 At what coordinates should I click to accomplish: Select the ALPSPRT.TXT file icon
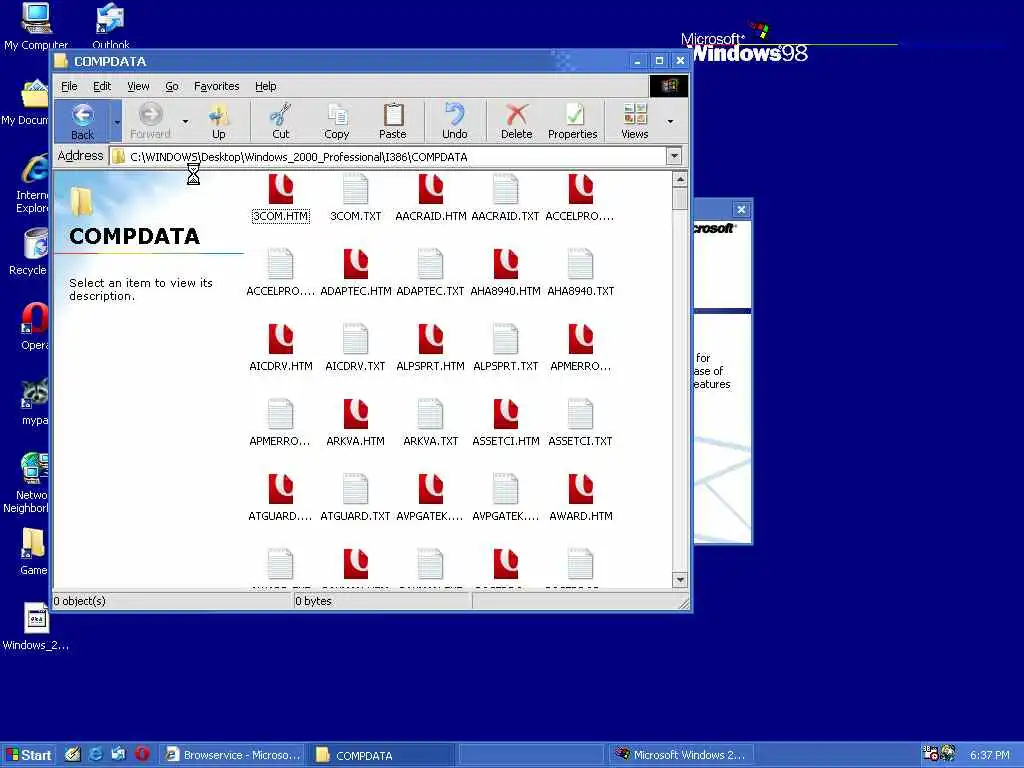tap(505, 339)
